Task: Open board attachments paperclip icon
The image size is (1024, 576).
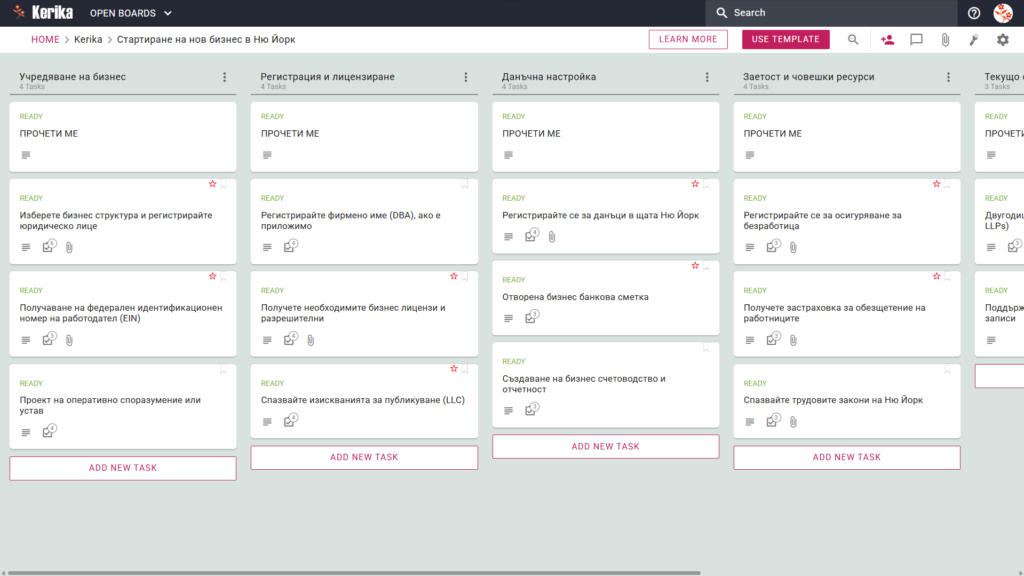Action: (x=945, y=40)
